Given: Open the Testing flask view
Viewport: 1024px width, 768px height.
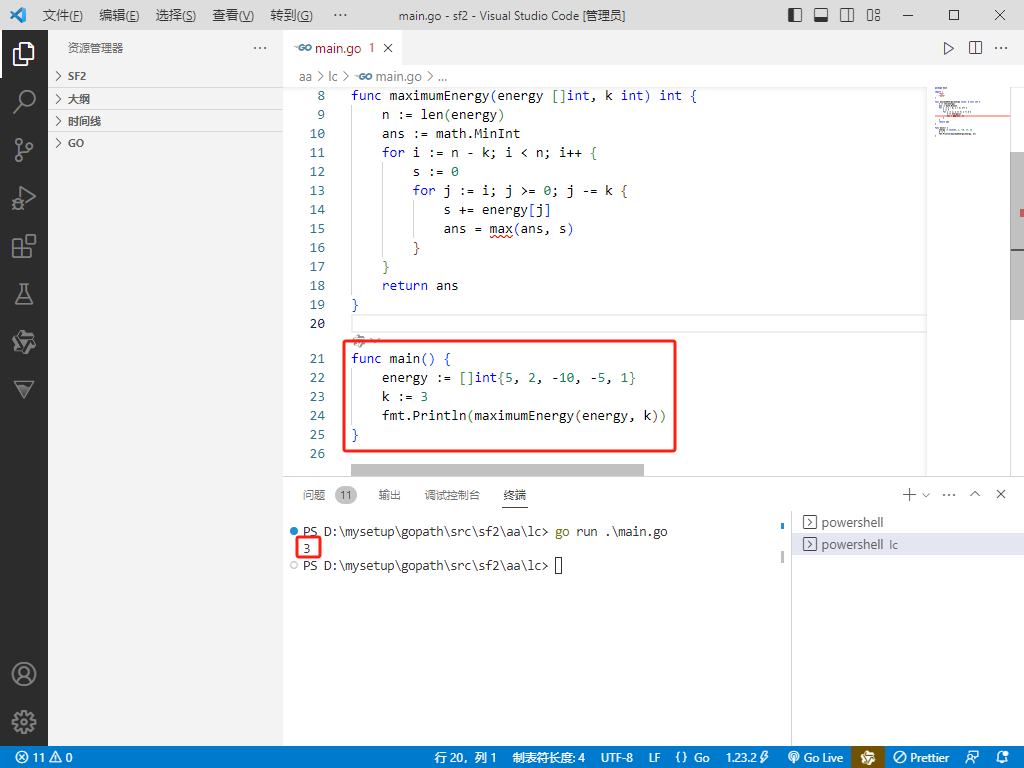Looking at the screenshot, I should click(24, 295).
